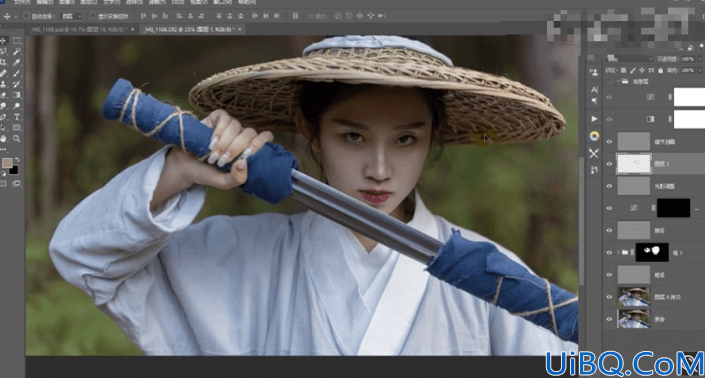Click the lock all padlock icon
The width and height of the screenshot is (705, 378).
[660, 71]
